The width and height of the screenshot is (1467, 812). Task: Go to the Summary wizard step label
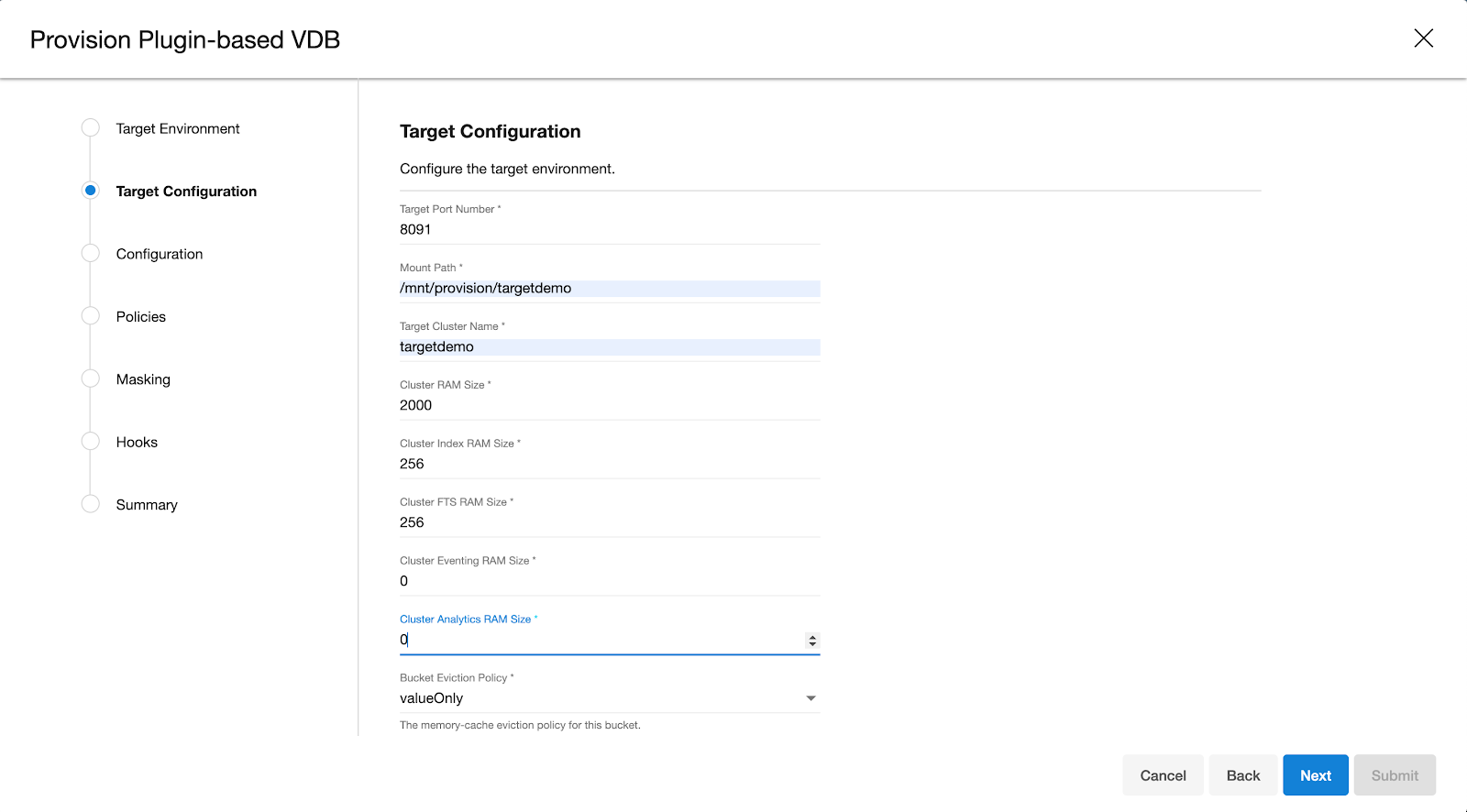tap(147, 505)
